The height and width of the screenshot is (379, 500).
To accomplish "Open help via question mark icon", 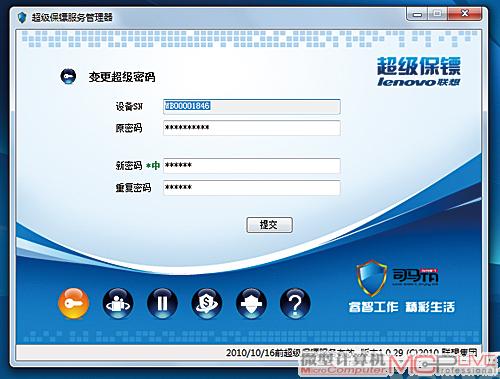I will tap(295, 304).
